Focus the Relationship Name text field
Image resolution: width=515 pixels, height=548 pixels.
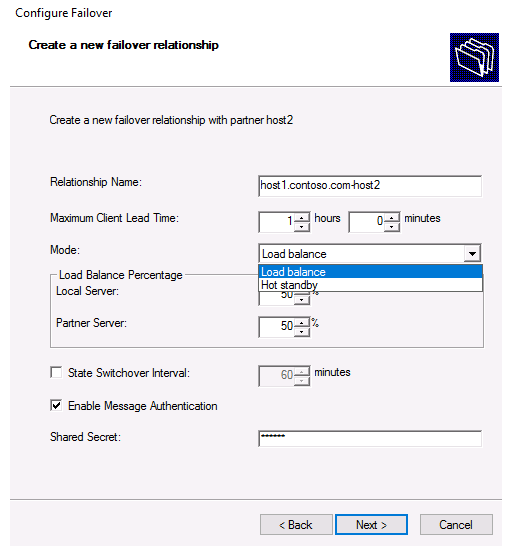(370, 186)
